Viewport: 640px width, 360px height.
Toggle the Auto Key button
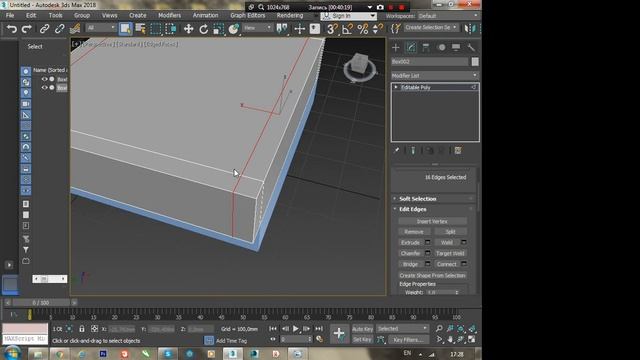362,329
